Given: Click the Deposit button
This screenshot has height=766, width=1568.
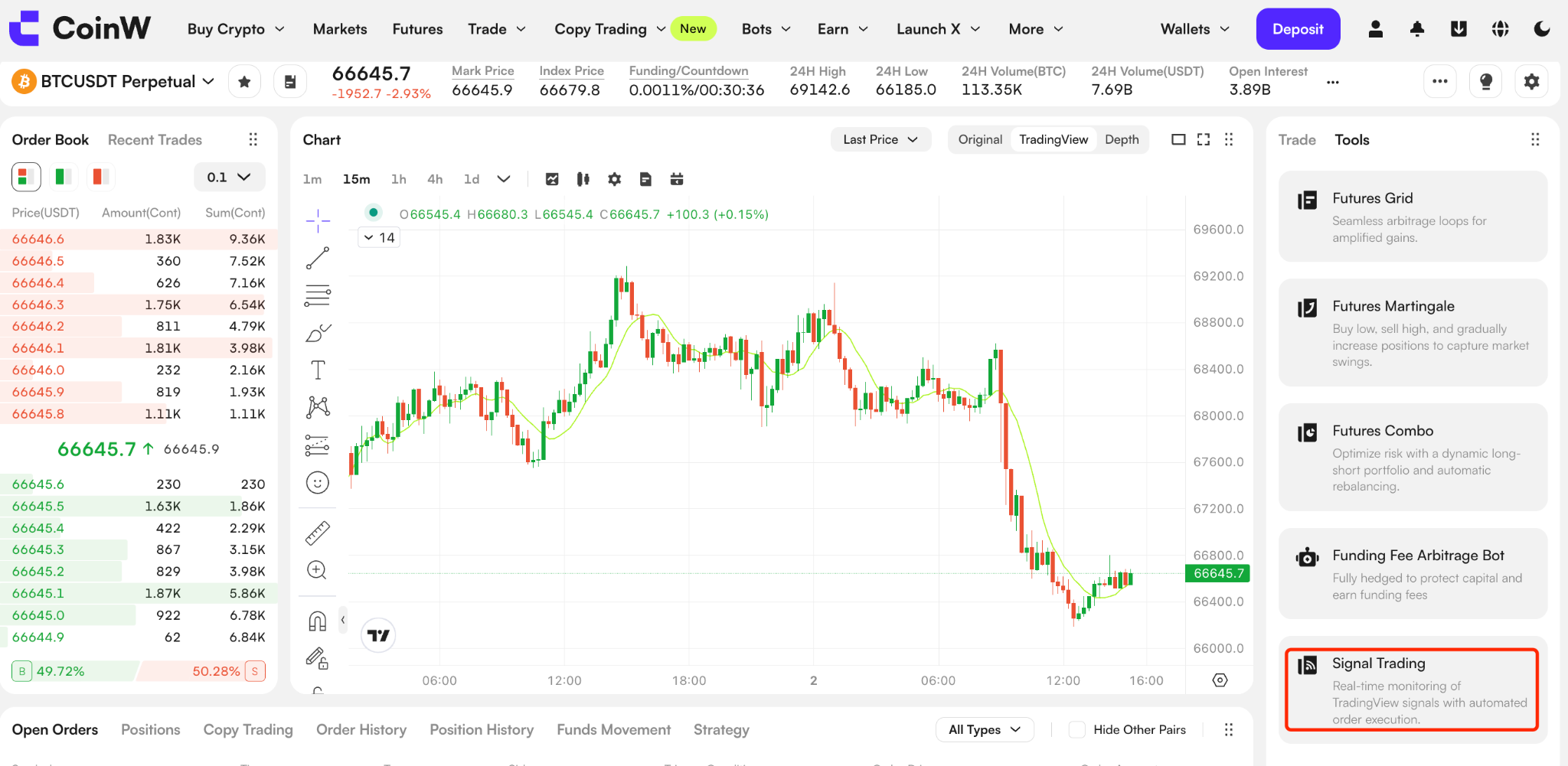Looking at the screenshot, I should pyautogui.click(x=1298, y=29).
